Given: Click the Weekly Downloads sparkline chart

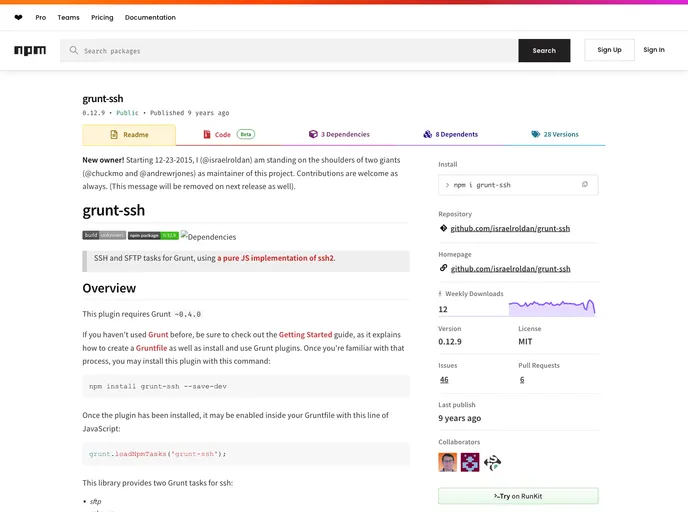Looking at the screenshot, I should point(552,307).
